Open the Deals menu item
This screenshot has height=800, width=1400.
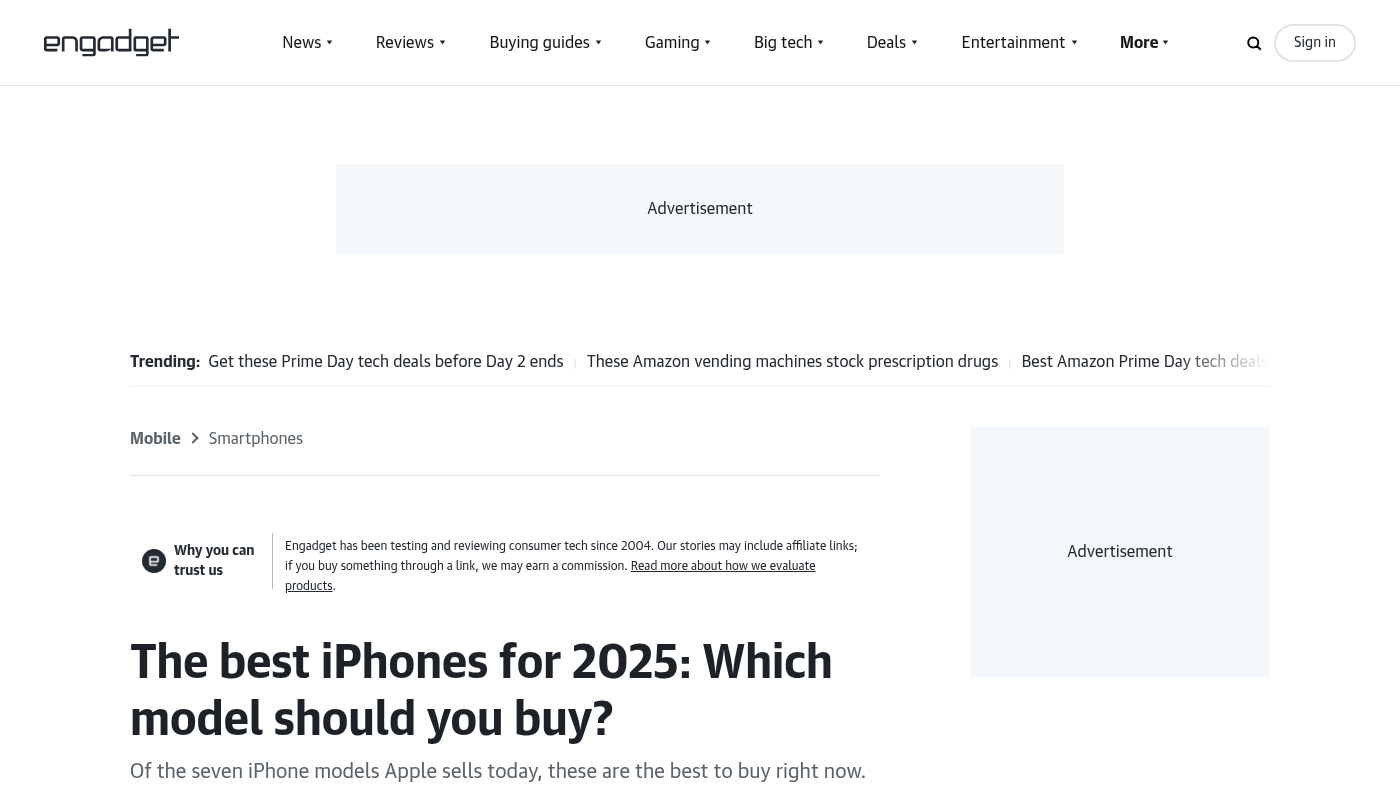(886, 43)
